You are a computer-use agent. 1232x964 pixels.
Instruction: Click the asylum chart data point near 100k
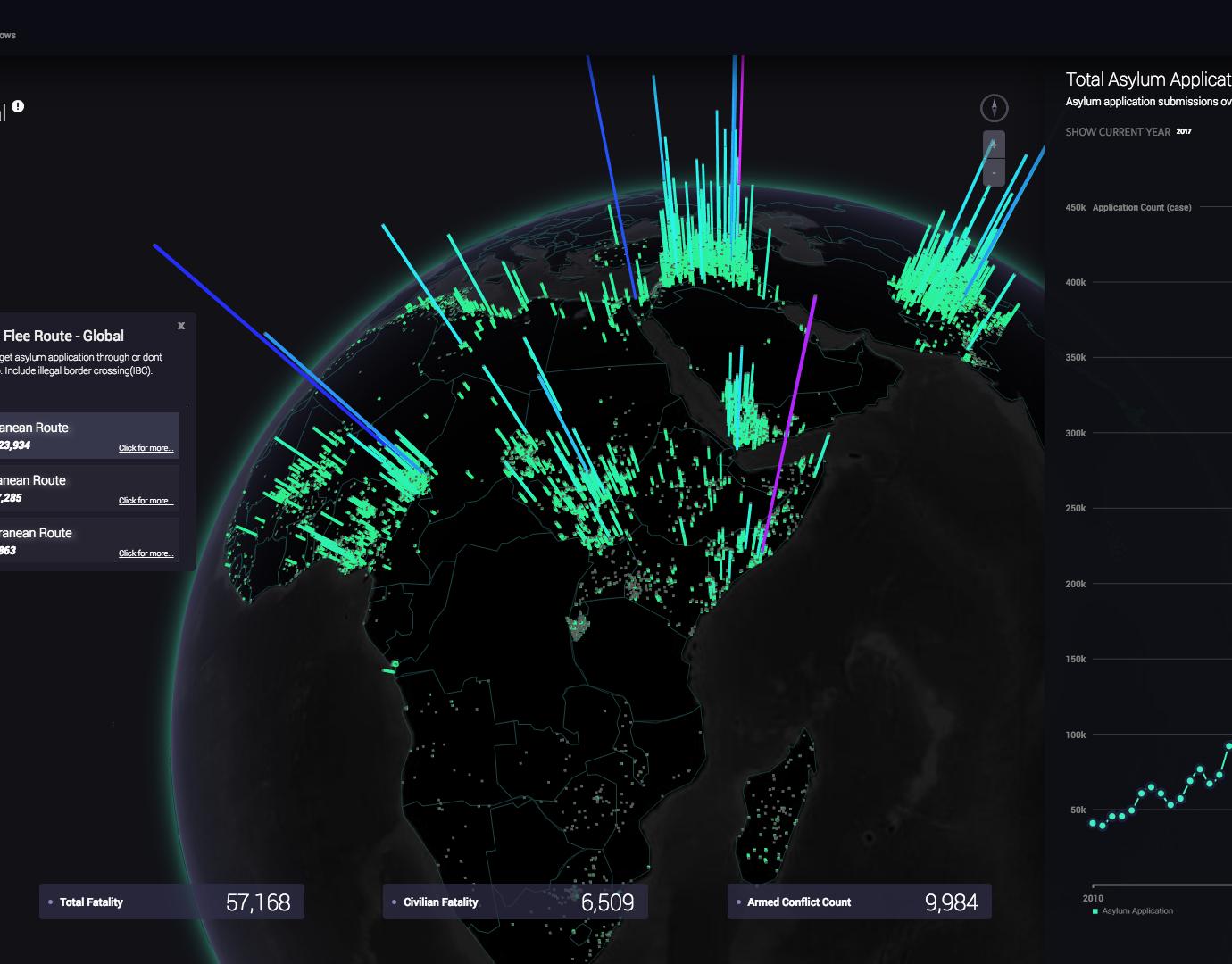coord(1228,745)
